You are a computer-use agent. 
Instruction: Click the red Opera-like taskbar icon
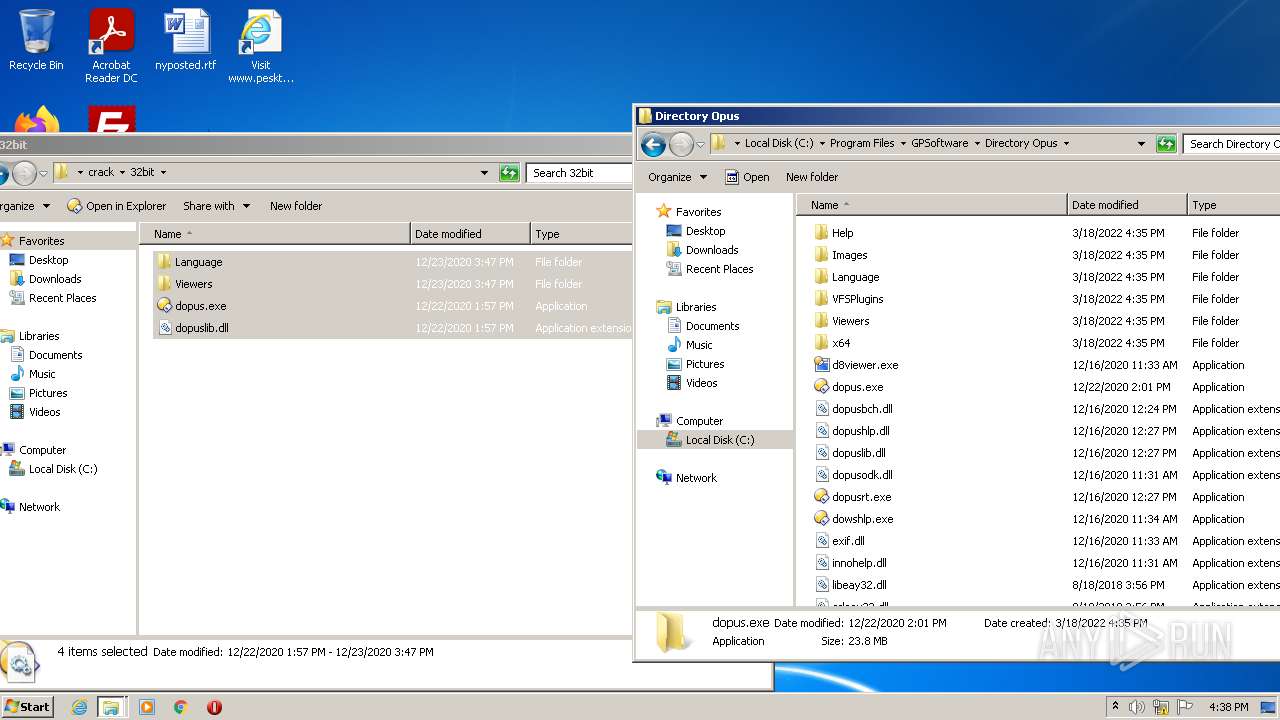pos(214,707)
